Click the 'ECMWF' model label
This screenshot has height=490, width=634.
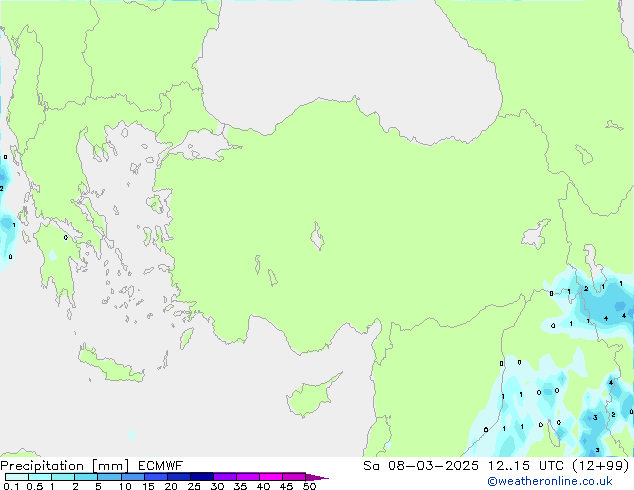(x=161, y=466)
